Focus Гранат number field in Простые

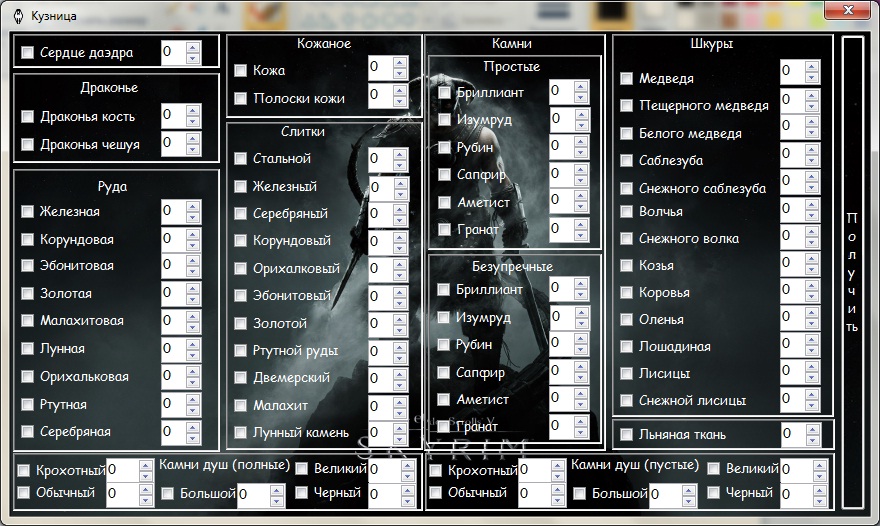coord(562,229)
